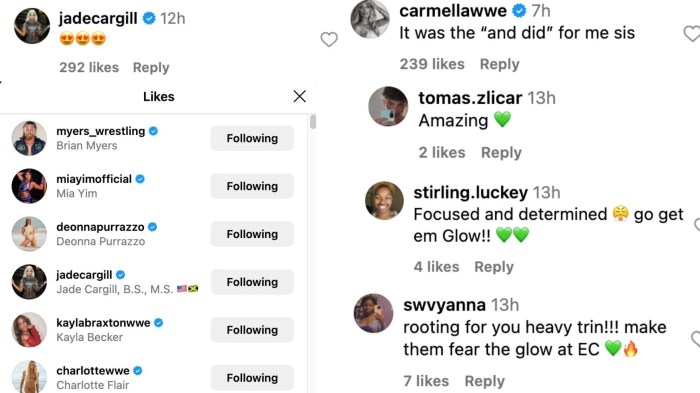Click the Likes list scrollbar
Image resolution: width=700 pixels, height=393 pixels.
[313, 121]
